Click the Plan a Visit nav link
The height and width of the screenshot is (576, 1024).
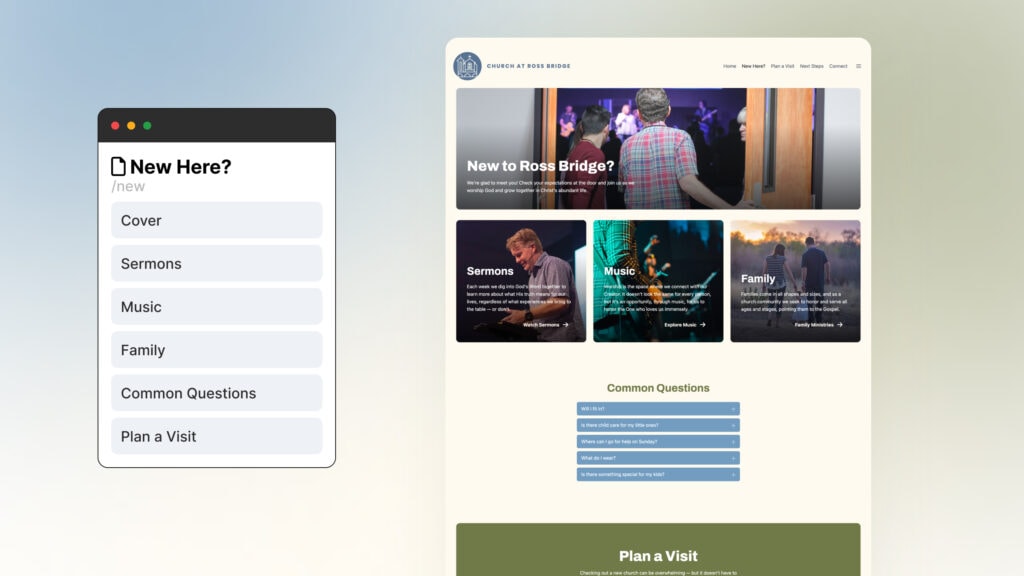(x=782, y=66)
